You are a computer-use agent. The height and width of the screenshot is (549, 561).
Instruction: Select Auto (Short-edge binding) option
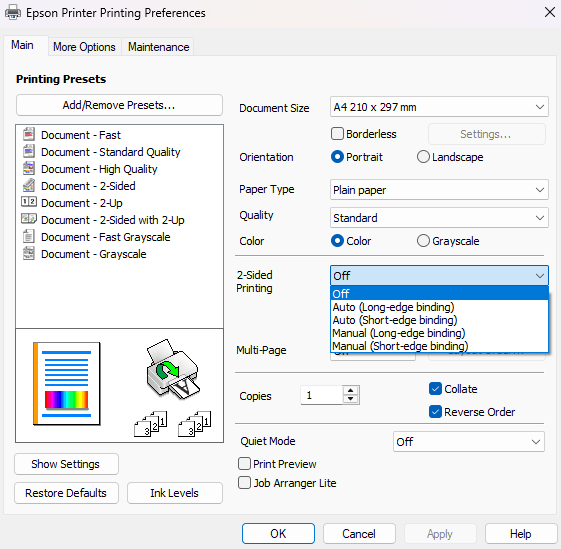(x=439, y=320)
